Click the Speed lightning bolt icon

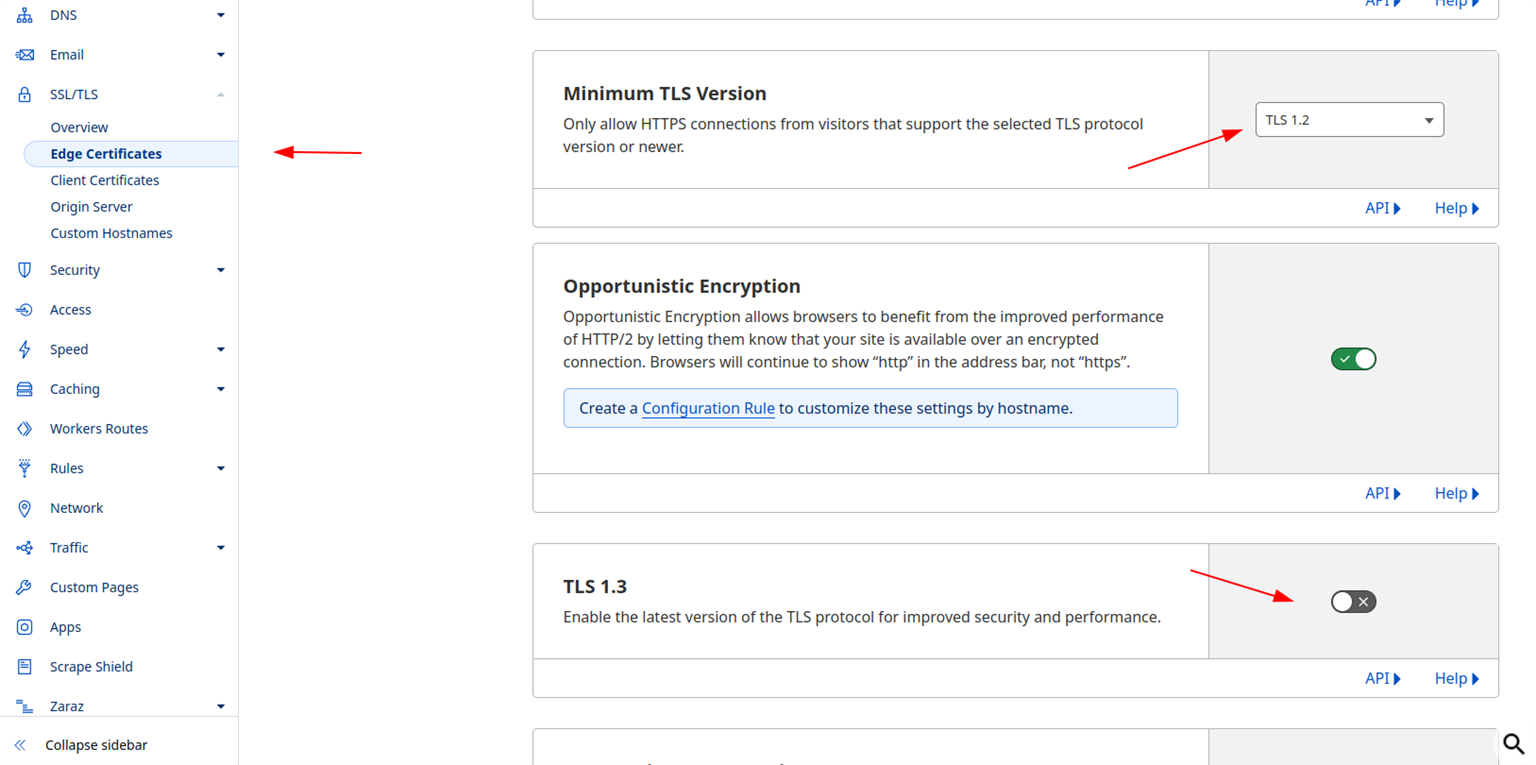(x=25, y=349)
